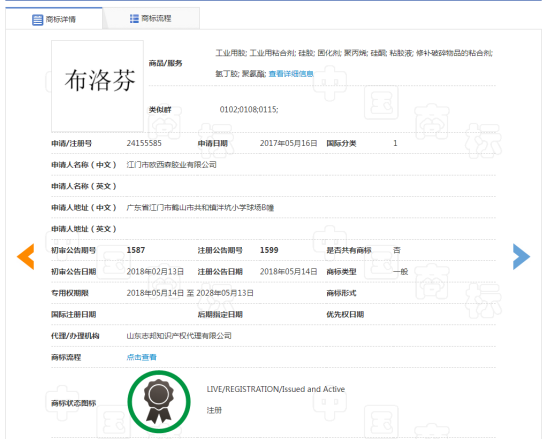This screenshot has width=554, height=440.
Task: Click the 商标形式 label
Action: pos(341,293)
